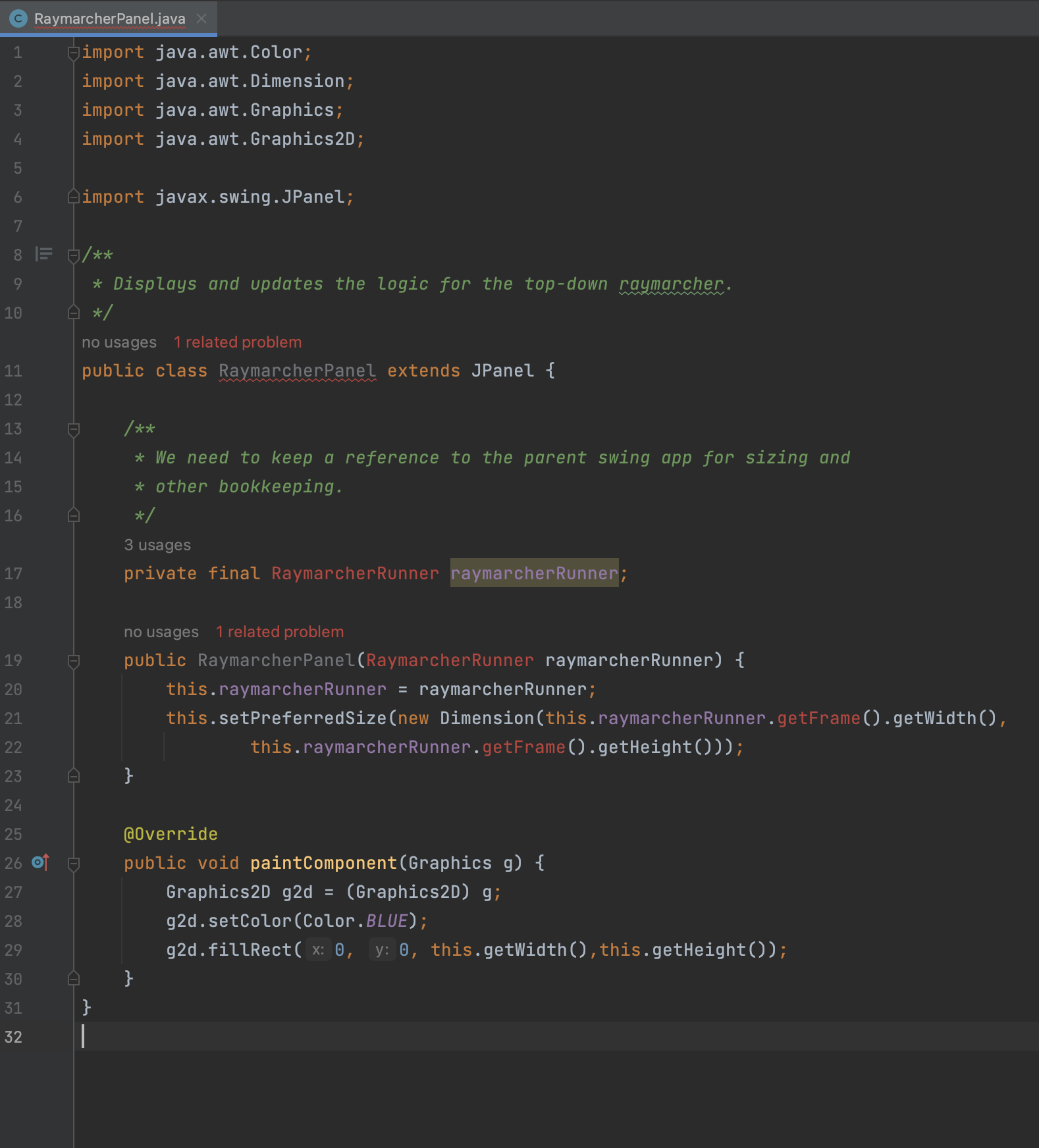Click setPreferredSize on line 21
This screenshot has height=1148, width=1039.
coord(303,718)
